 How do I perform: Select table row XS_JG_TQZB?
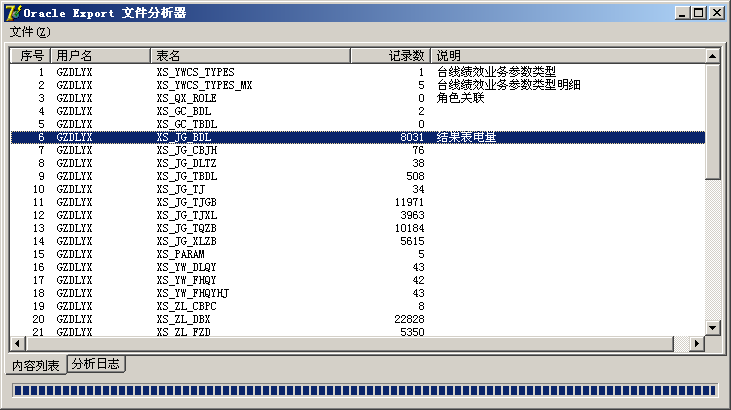pos(358,229)
